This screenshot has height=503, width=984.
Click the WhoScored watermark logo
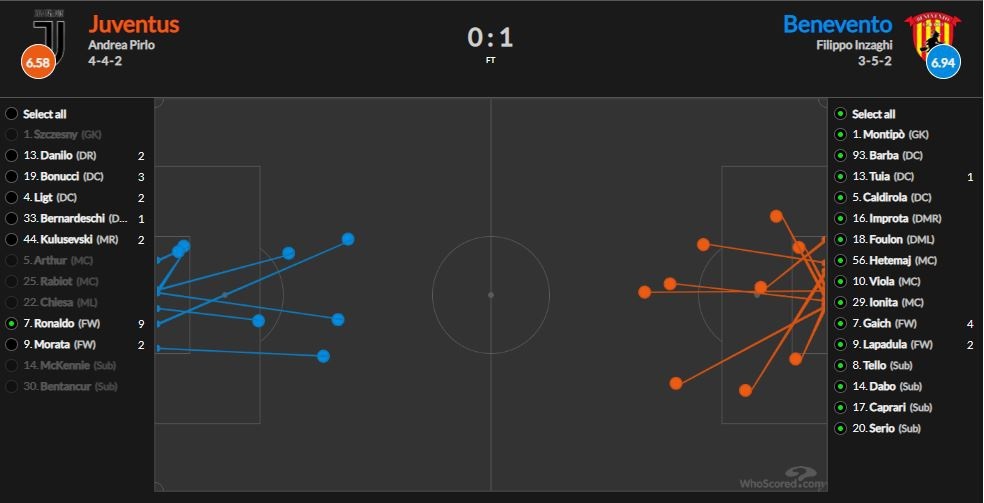784,478
